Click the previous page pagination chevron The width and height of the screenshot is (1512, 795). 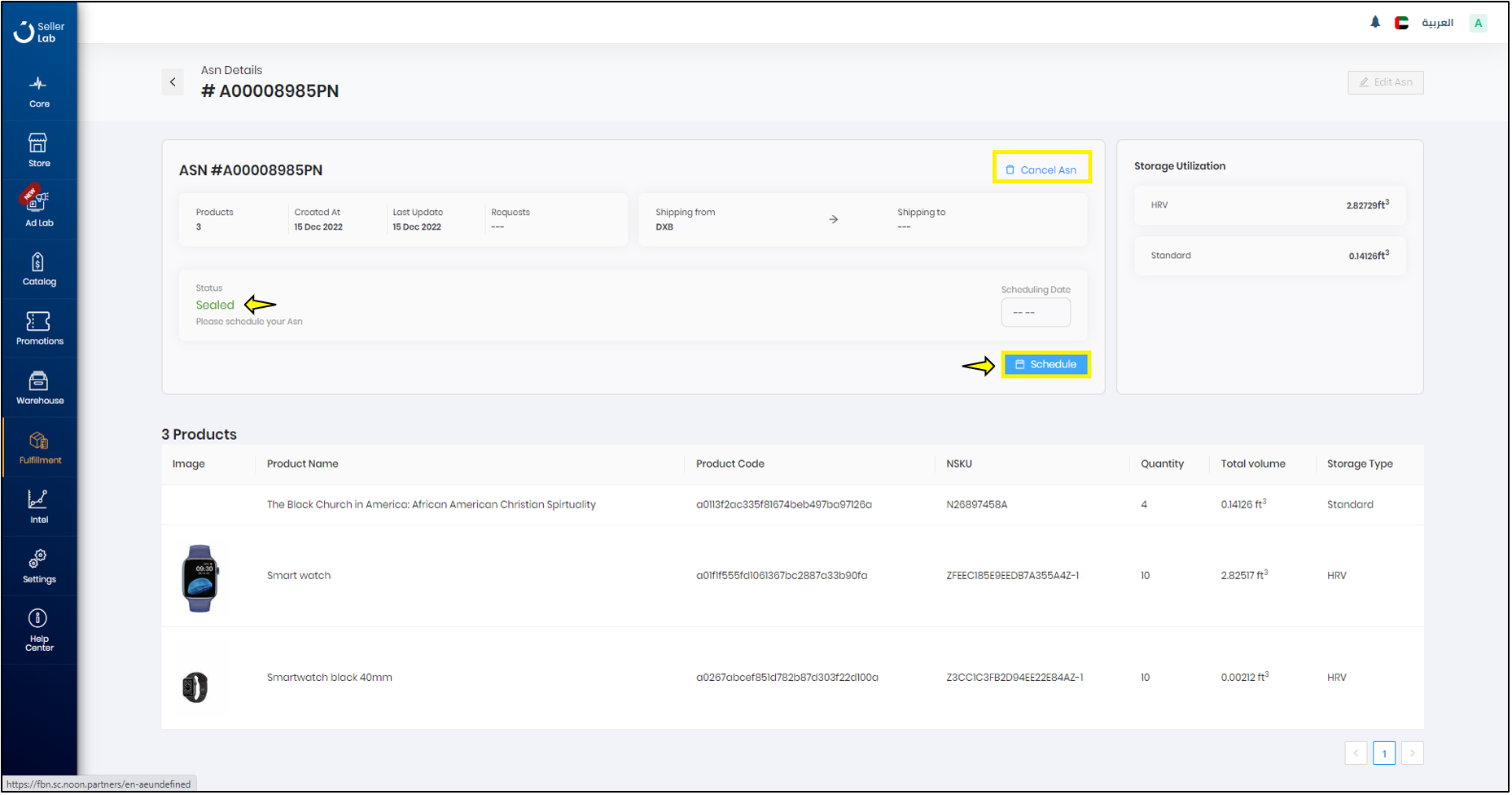(1356, 753)
